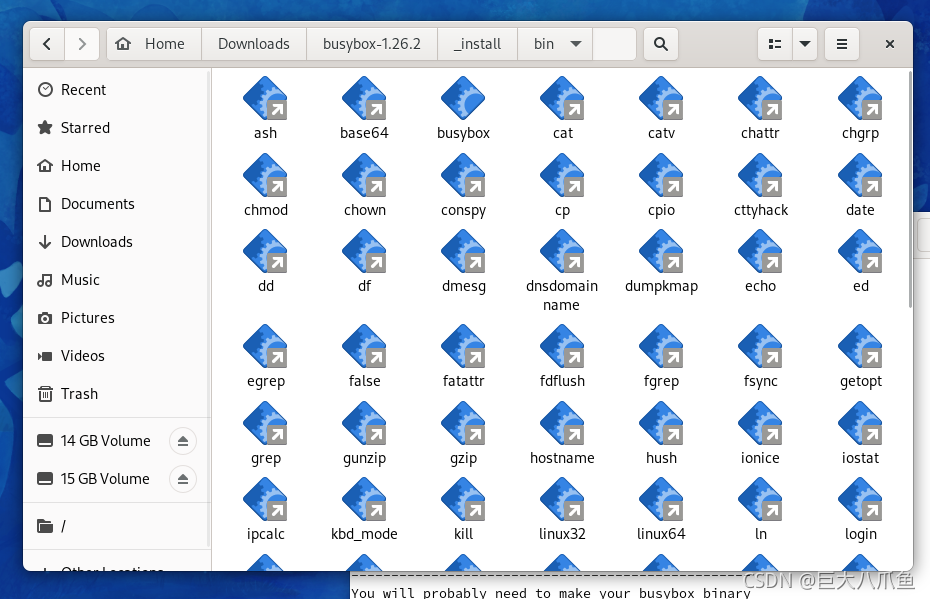Select the cttyhack link icon
930x599 pixels.
pyautogui.click(x=760, y=176)
